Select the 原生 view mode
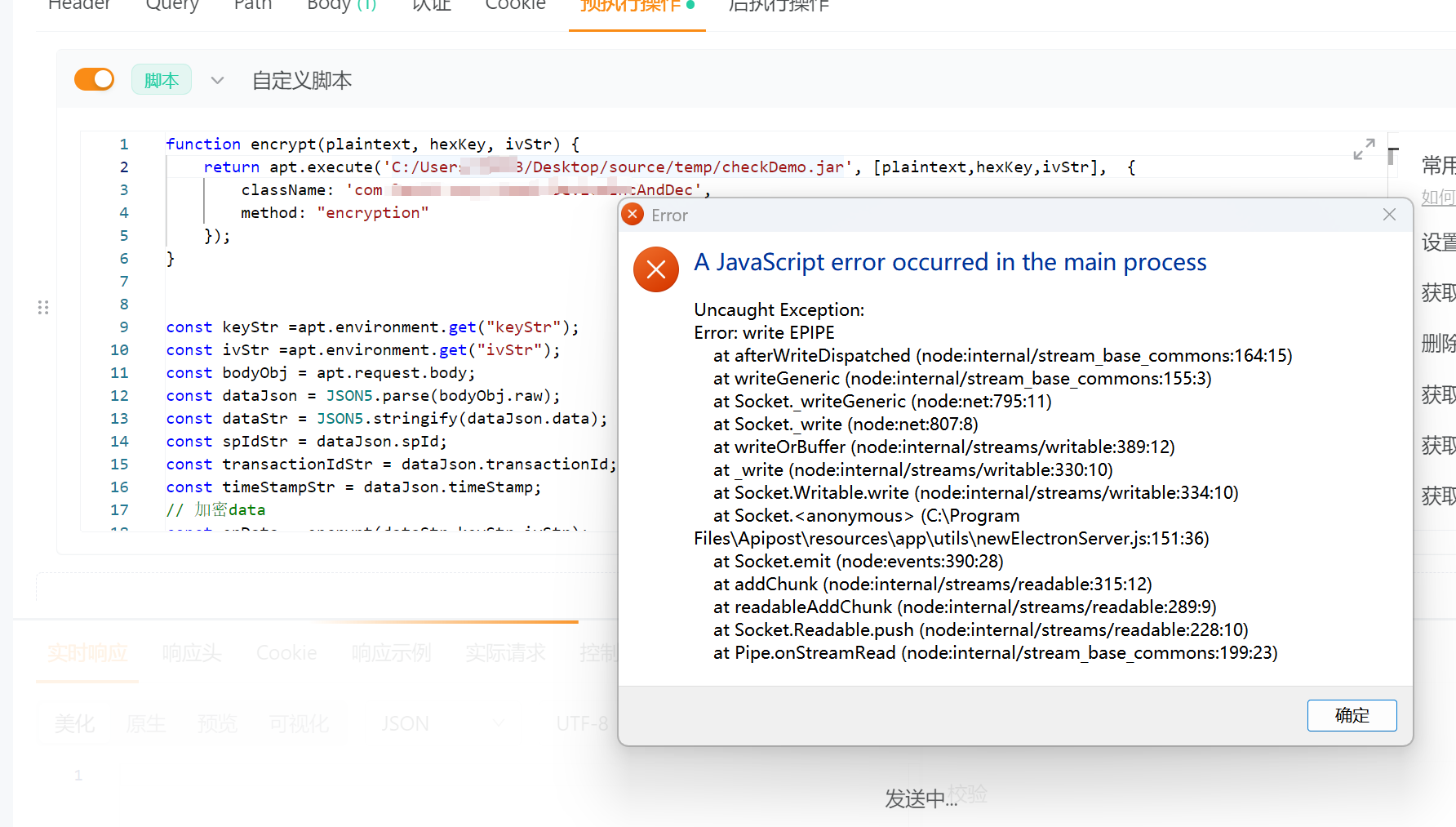 146,724
